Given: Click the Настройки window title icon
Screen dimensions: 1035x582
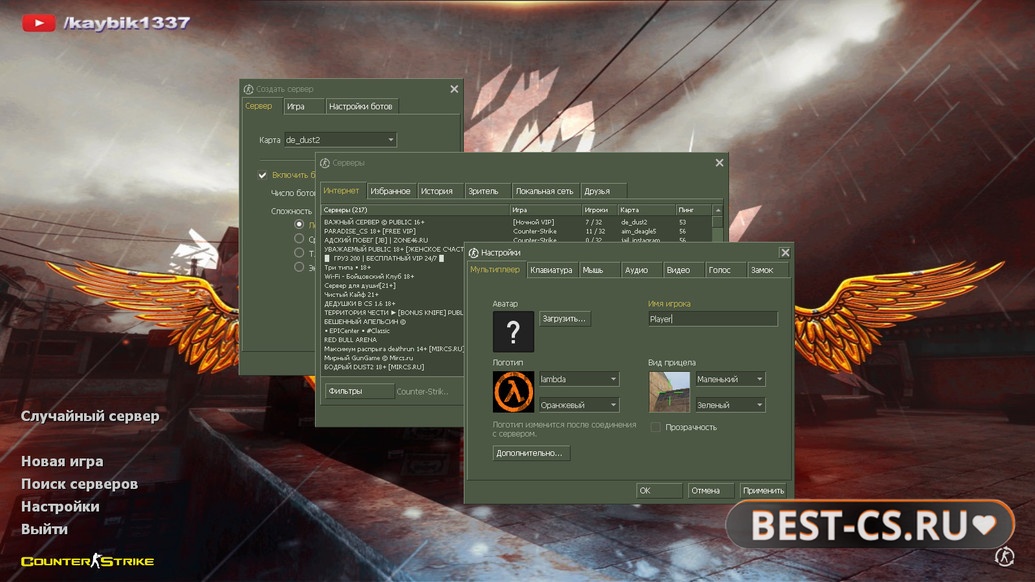Looking at the screenshot, I should tap(473, 253).
